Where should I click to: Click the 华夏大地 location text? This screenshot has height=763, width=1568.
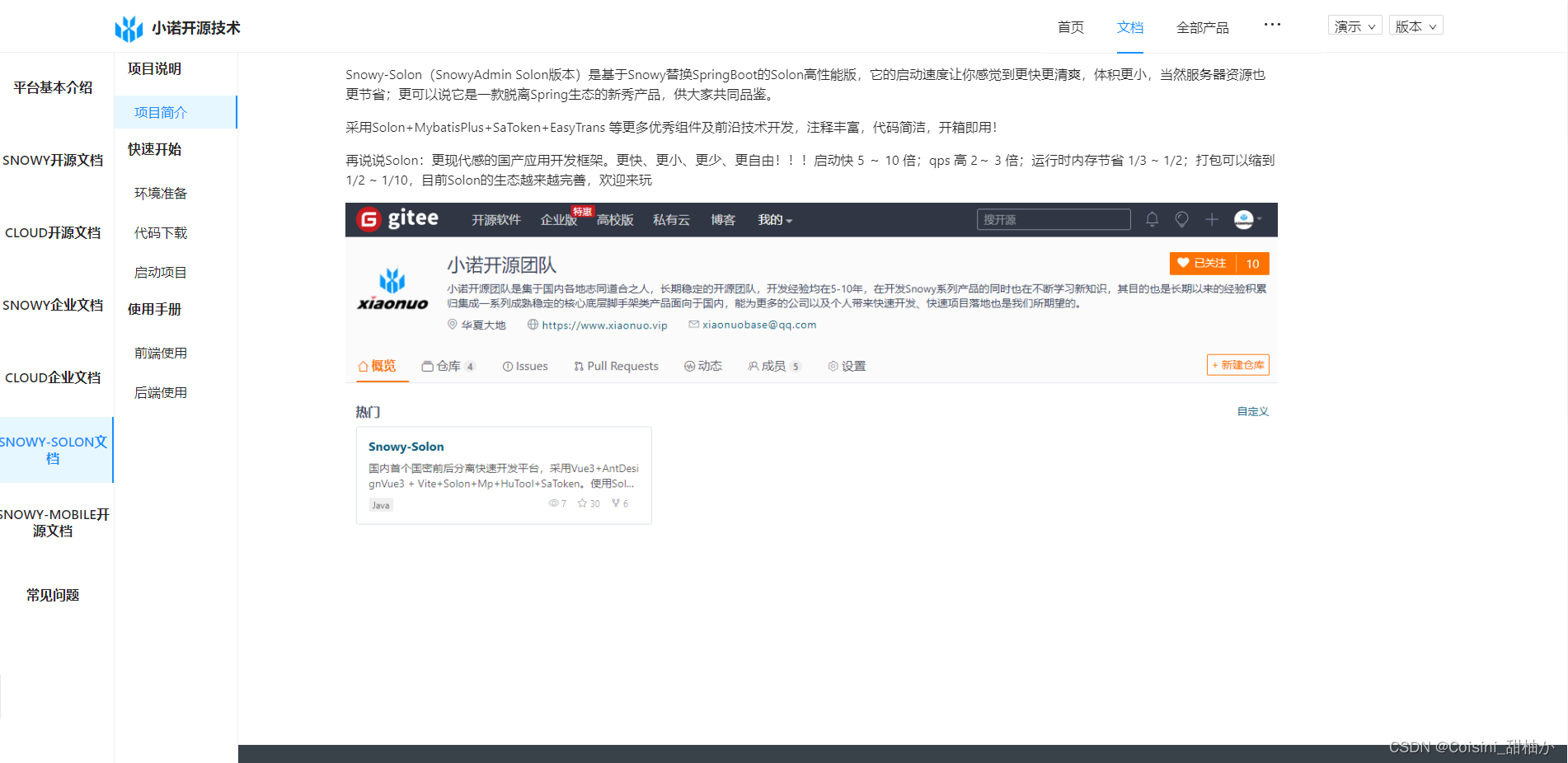point(483,325)
